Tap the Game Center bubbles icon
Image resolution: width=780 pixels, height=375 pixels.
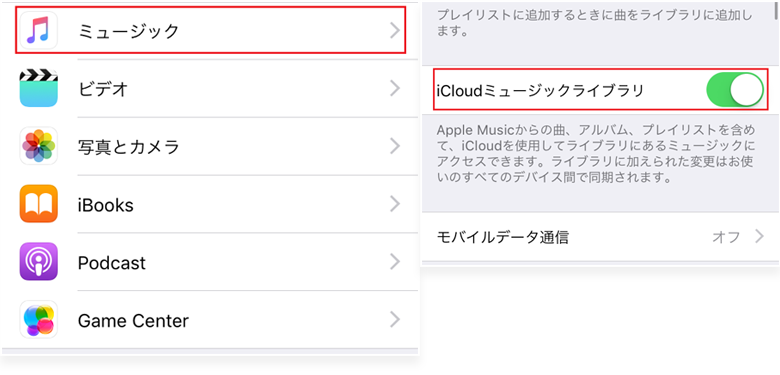tap(39, 320)
